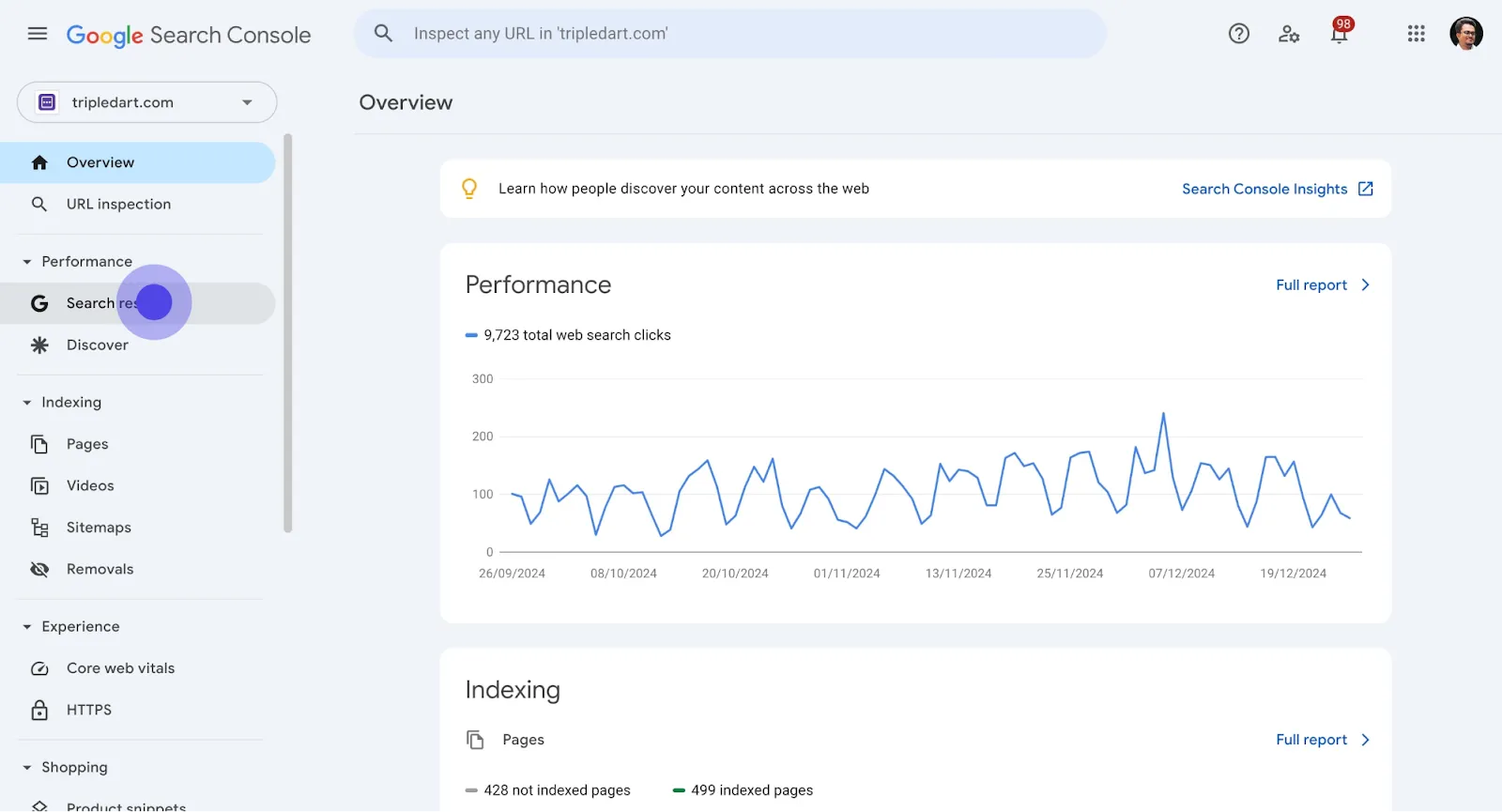Open notifications bell with 98 badge
The image size is (1502, 812).
tap(1341, 32)
